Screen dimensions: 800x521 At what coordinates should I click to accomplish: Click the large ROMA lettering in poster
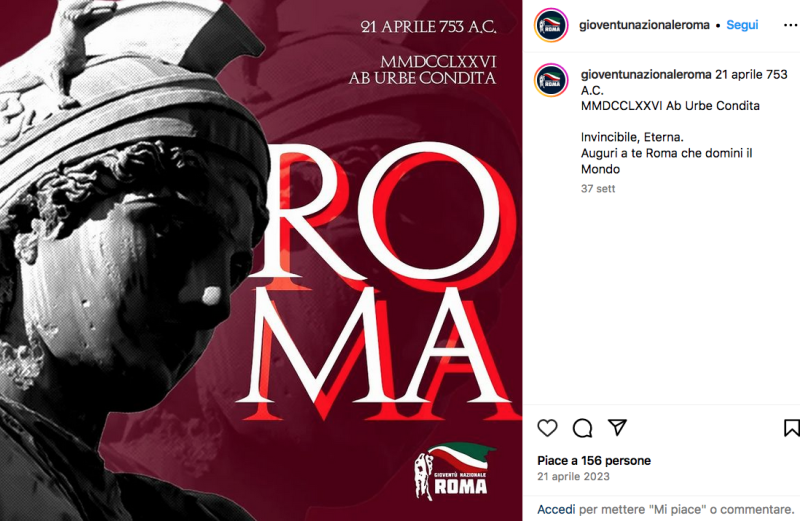click(x=378, y=281)
